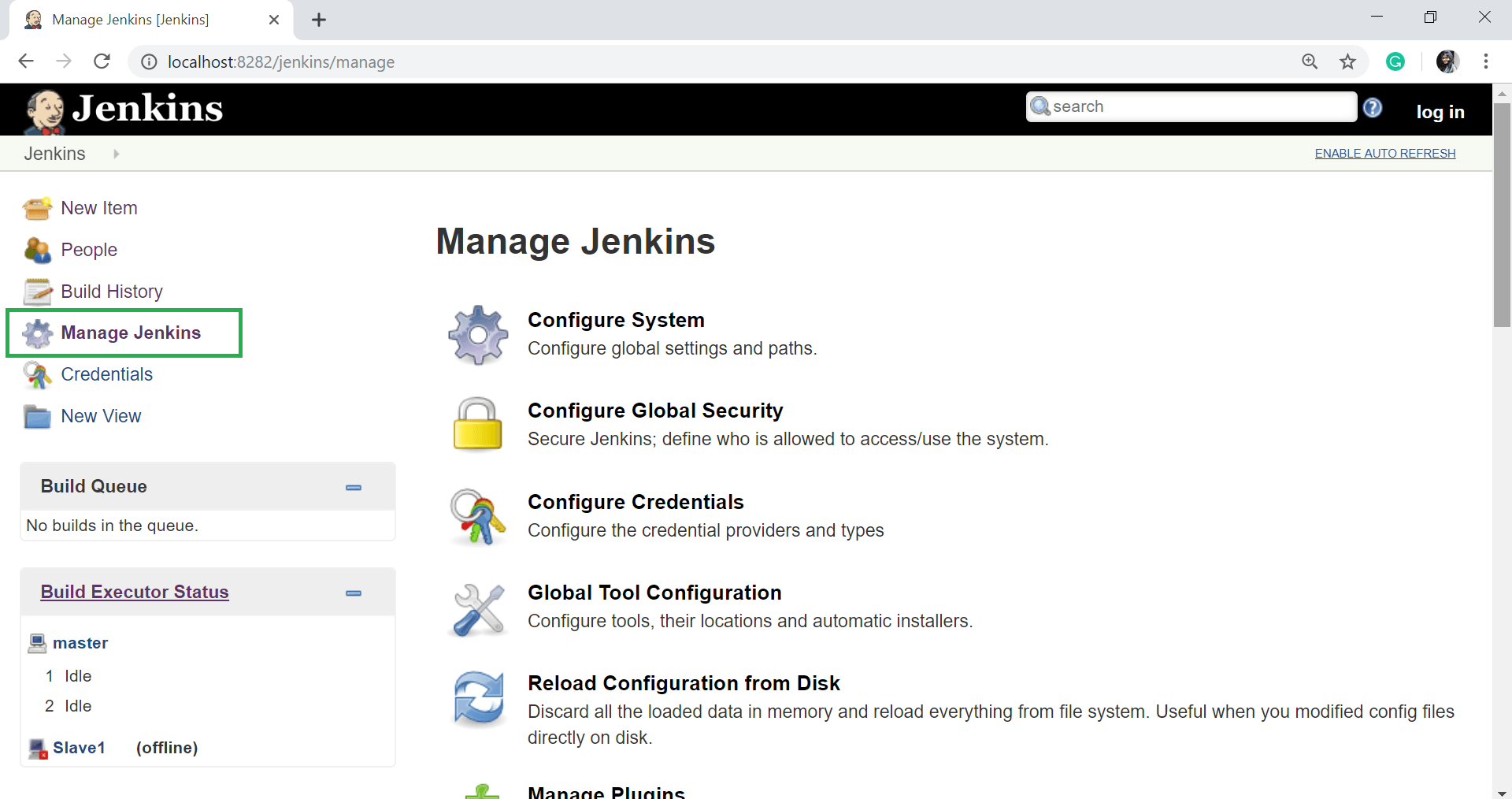Click the Configure System gear icon
1512x799 pixels.
point(478,335)
